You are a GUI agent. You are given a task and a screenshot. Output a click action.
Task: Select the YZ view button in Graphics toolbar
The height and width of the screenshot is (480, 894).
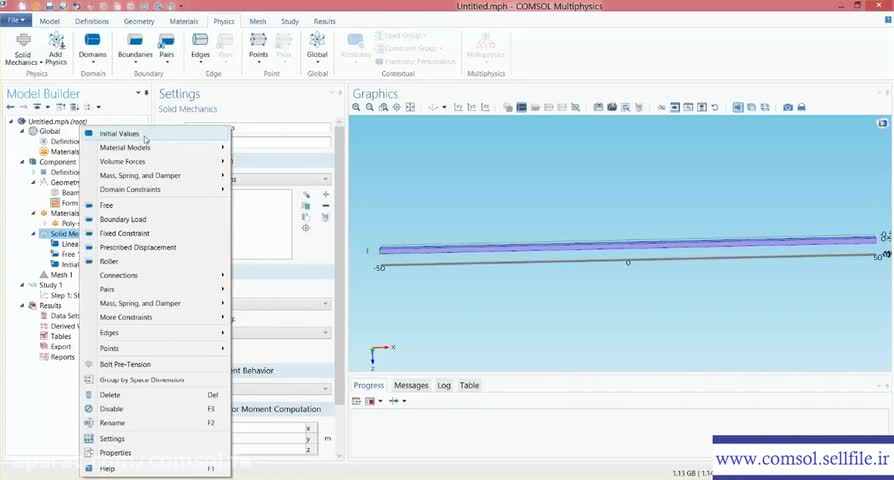coord(472,107)
